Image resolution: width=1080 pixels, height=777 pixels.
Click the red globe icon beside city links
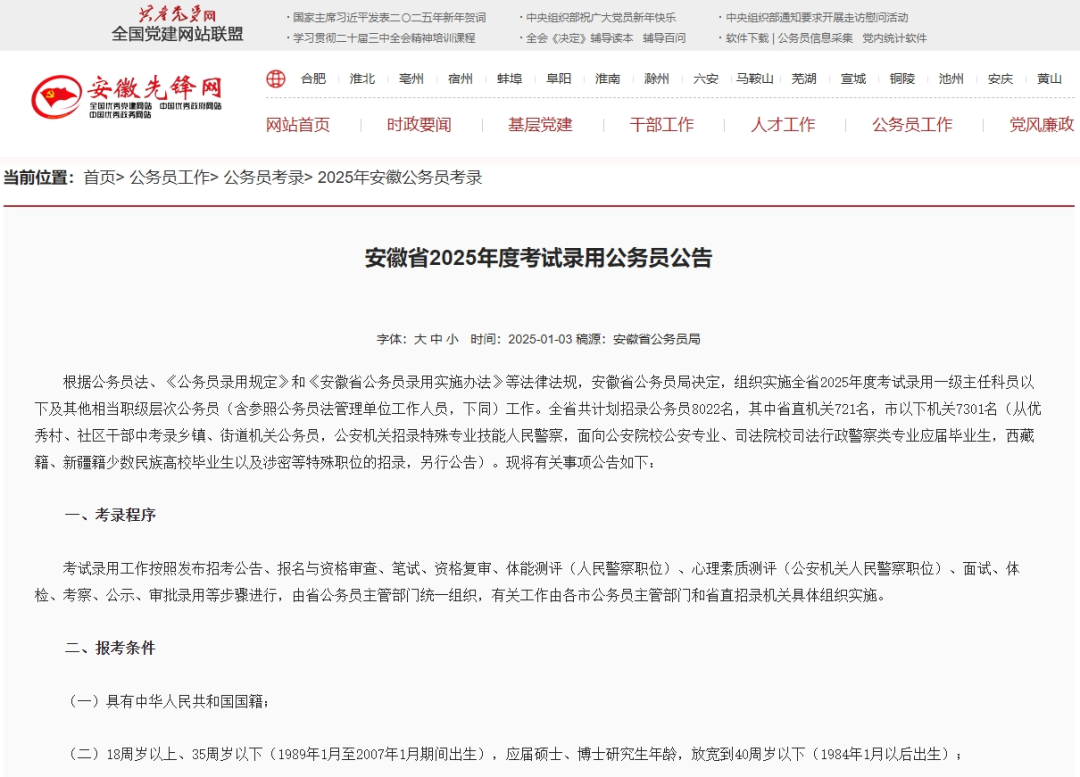[276, 79]
